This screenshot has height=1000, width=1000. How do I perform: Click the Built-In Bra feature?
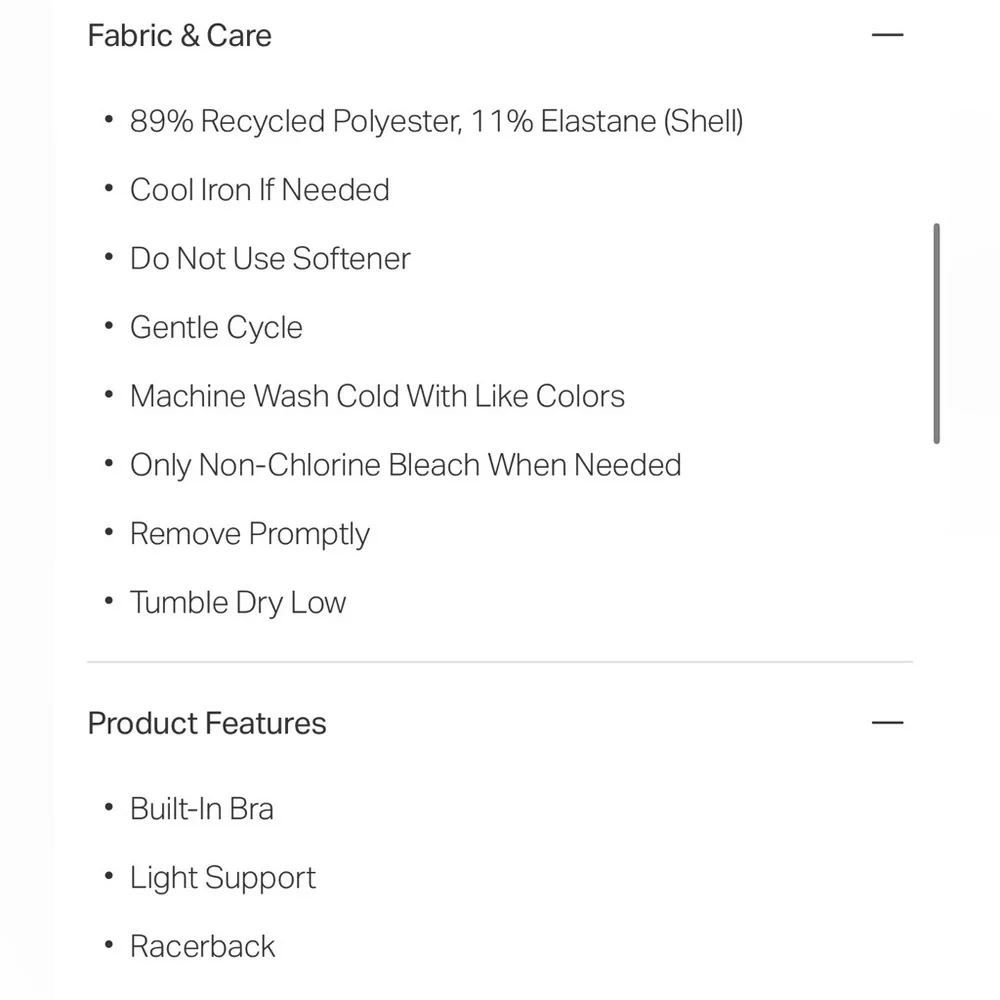pyautogui.click(x=202, y=809)
